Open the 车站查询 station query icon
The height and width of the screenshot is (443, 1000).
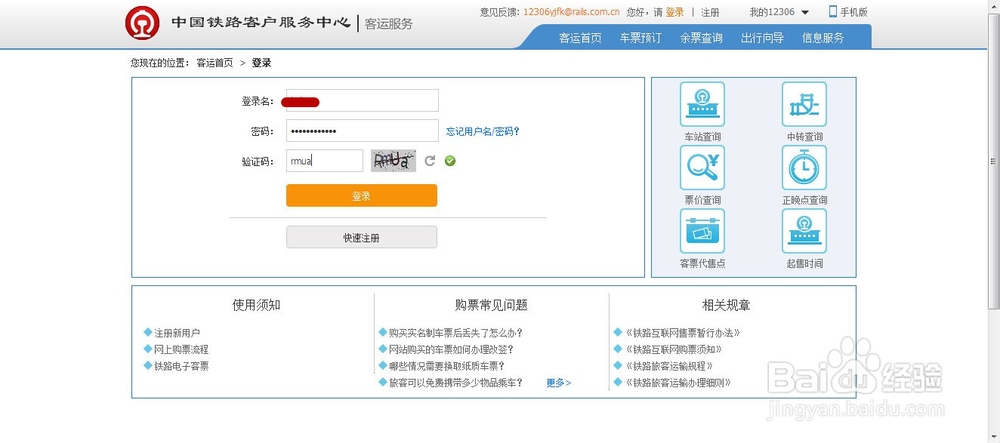[702, 104]
